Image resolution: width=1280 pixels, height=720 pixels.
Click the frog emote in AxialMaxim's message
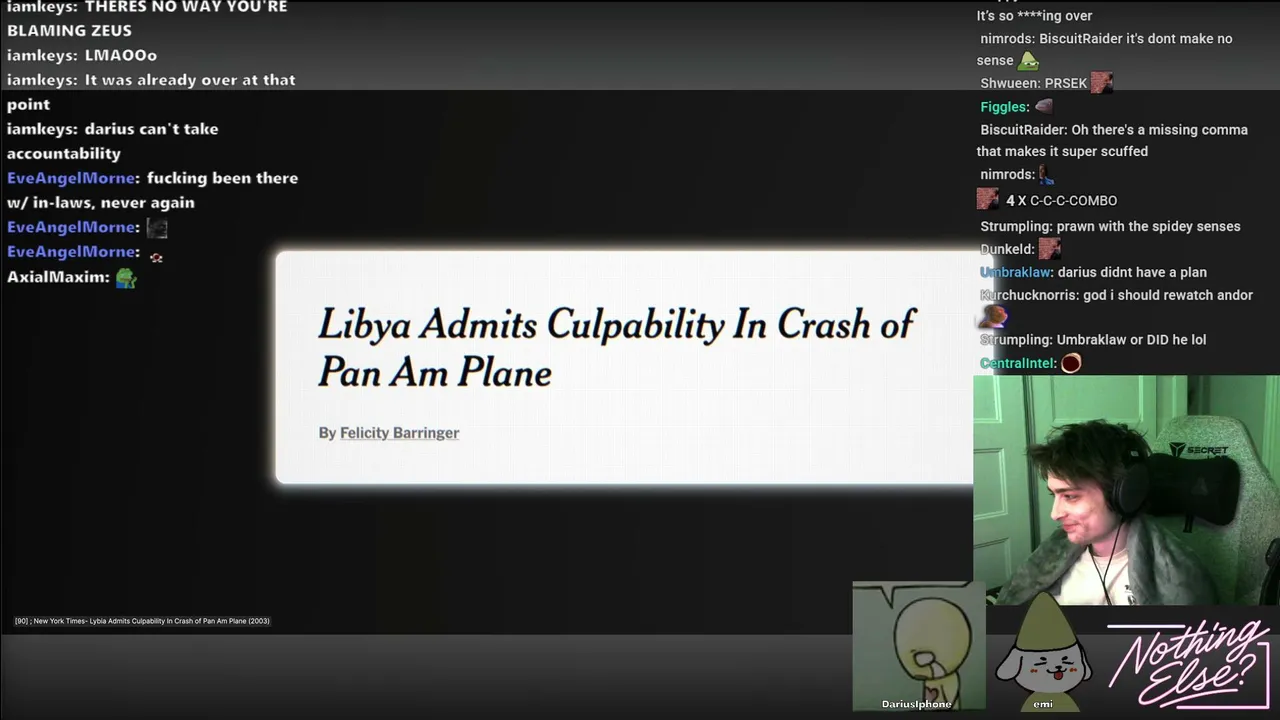(x=126, y=277)
